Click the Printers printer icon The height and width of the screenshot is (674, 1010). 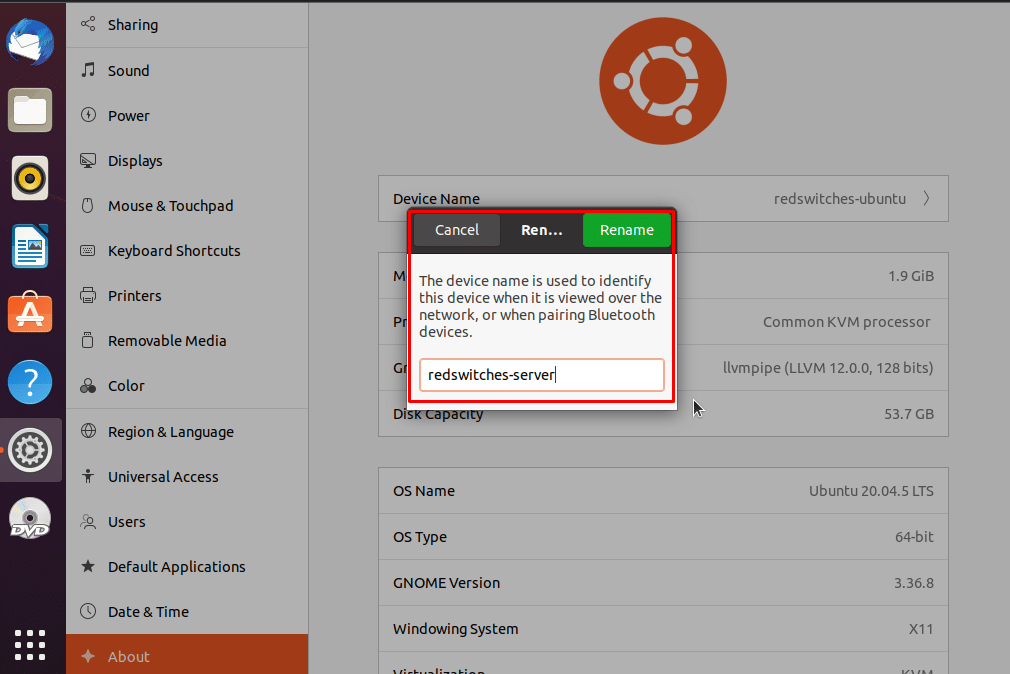click(x=88, y=295)
